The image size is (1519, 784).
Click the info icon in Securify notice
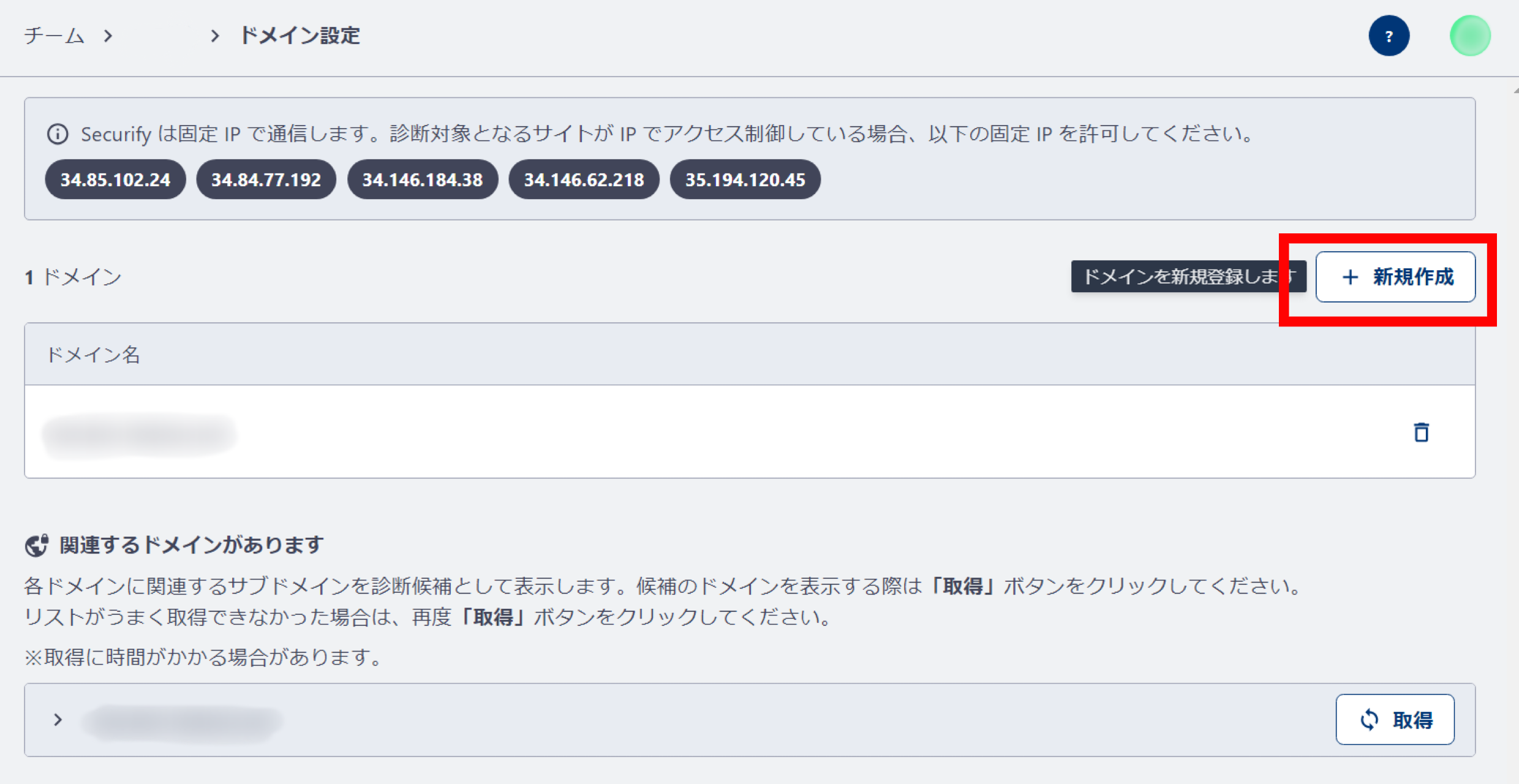[58, 134]
